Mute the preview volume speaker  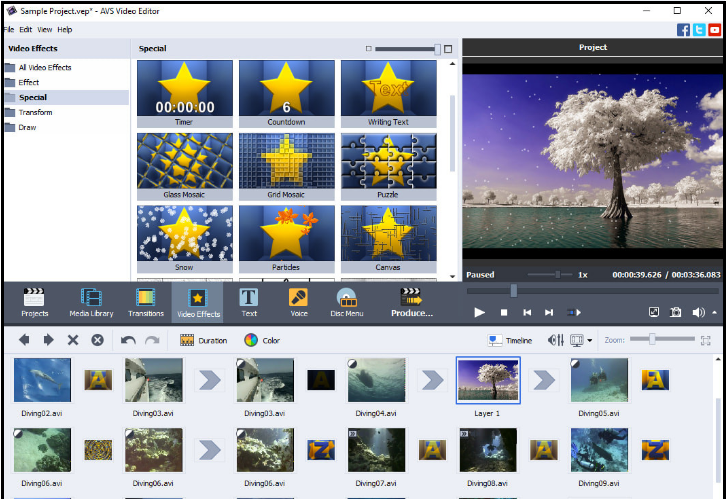697,312
